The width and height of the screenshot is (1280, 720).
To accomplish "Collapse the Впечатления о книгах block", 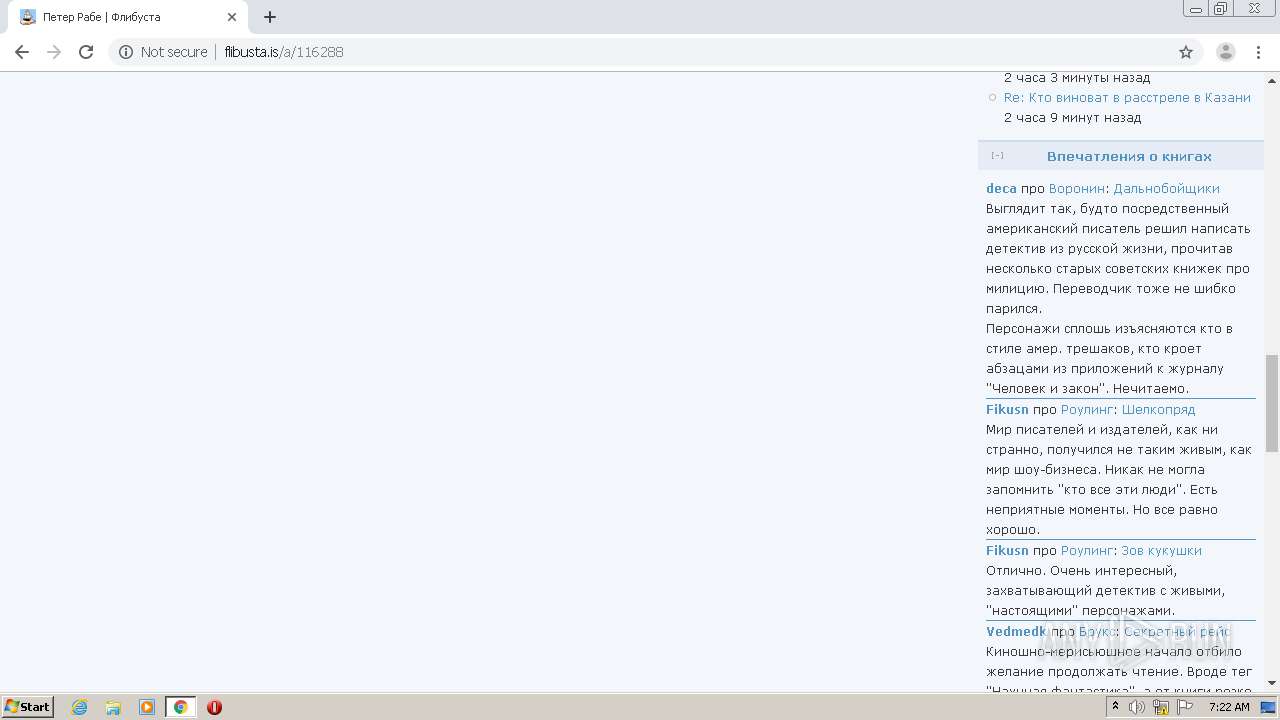I will pos(997,156).
